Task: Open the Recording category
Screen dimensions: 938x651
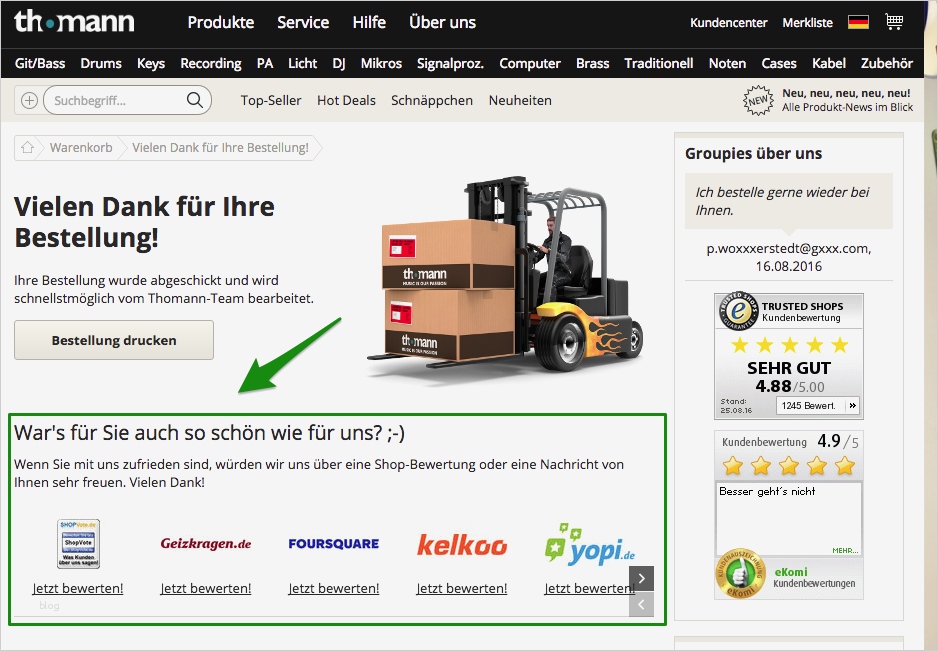Action: [211, 63]
